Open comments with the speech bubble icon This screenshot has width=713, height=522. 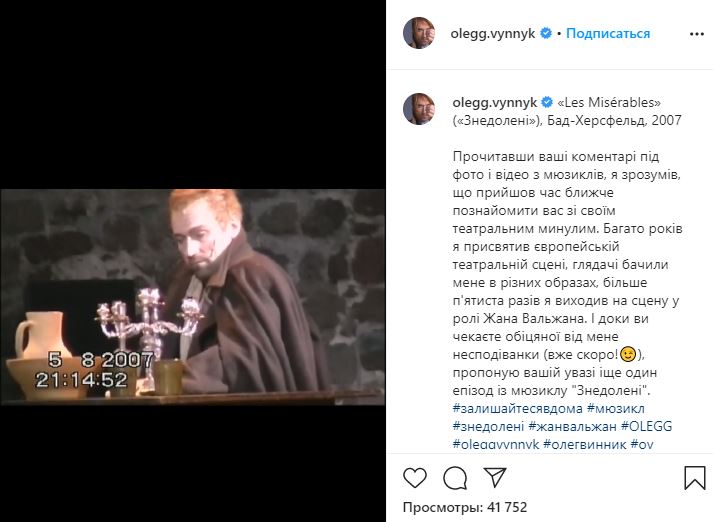pyautogui.click(x=455, y=478)
